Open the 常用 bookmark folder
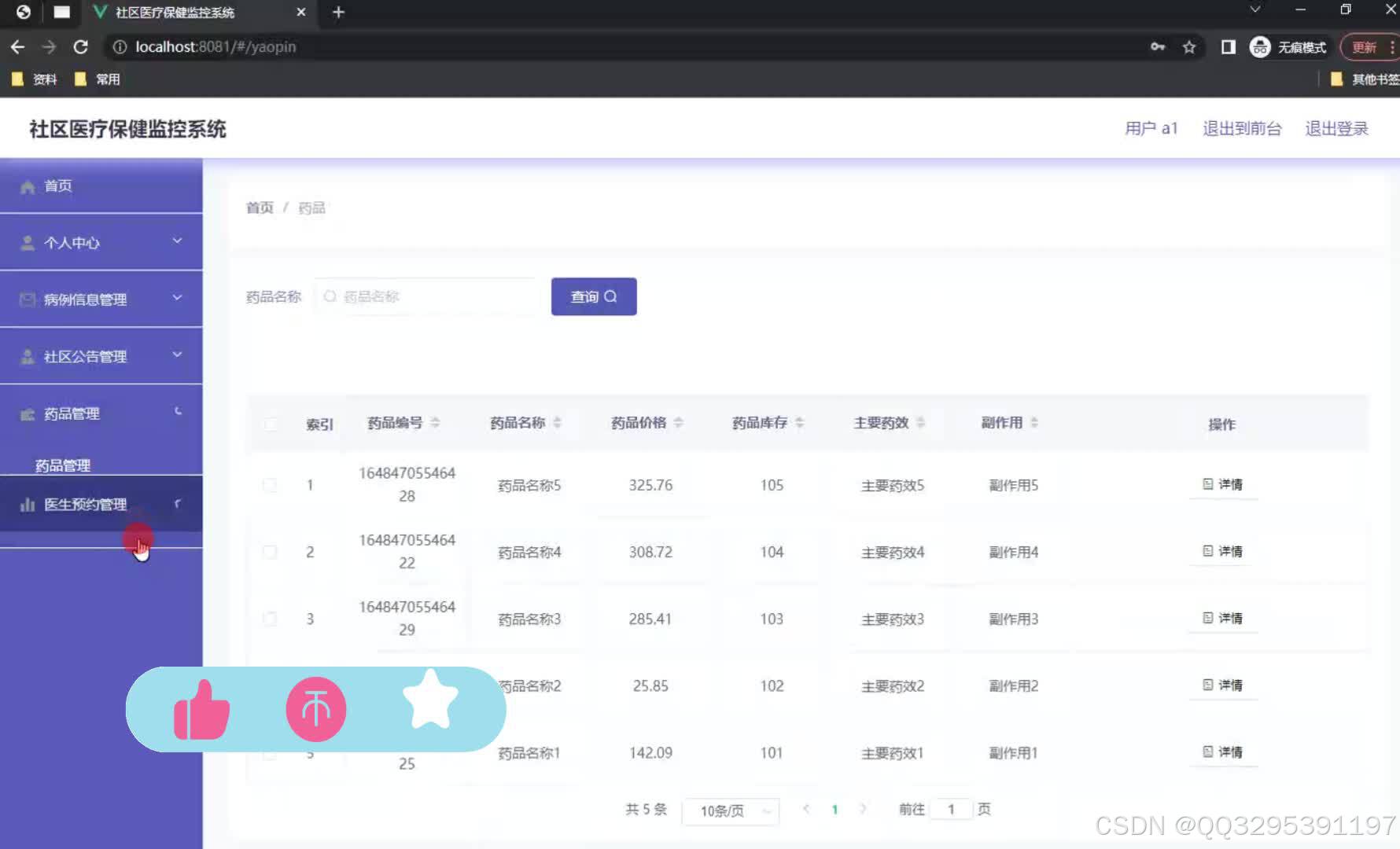Screen dimensions: 1400x849 97,79
